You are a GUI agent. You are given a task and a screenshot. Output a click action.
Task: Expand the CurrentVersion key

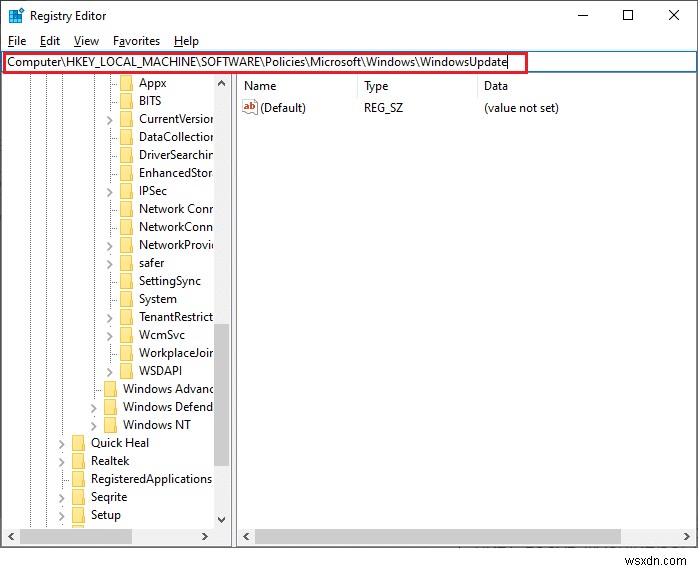110,120
